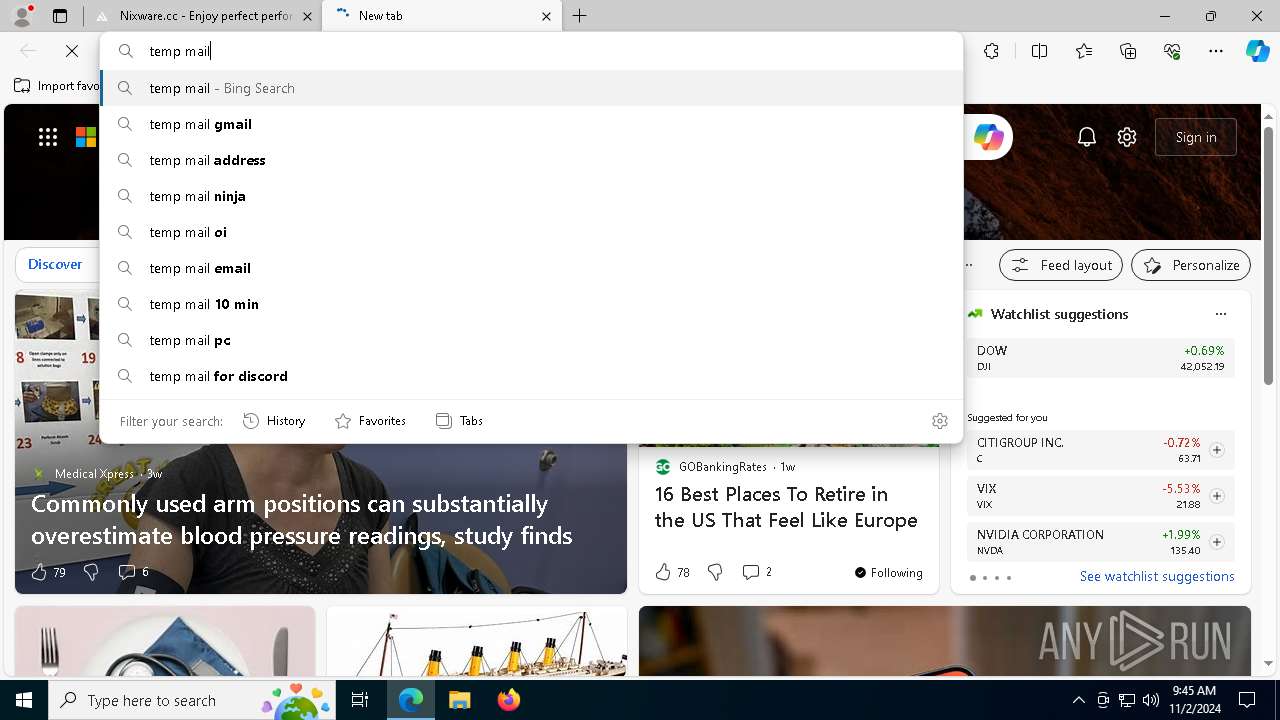
Task: Toggle Split screen icon
Action: click(x=1039, y=51)
